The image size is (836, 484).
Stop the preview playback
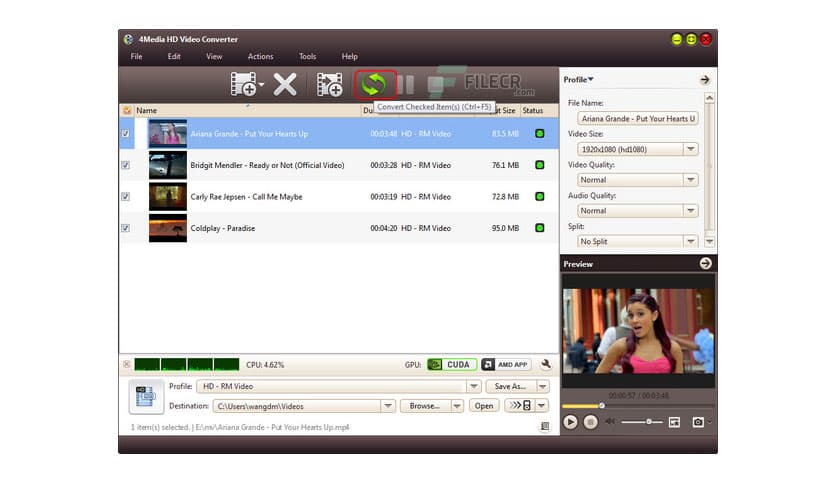(590, 422)
